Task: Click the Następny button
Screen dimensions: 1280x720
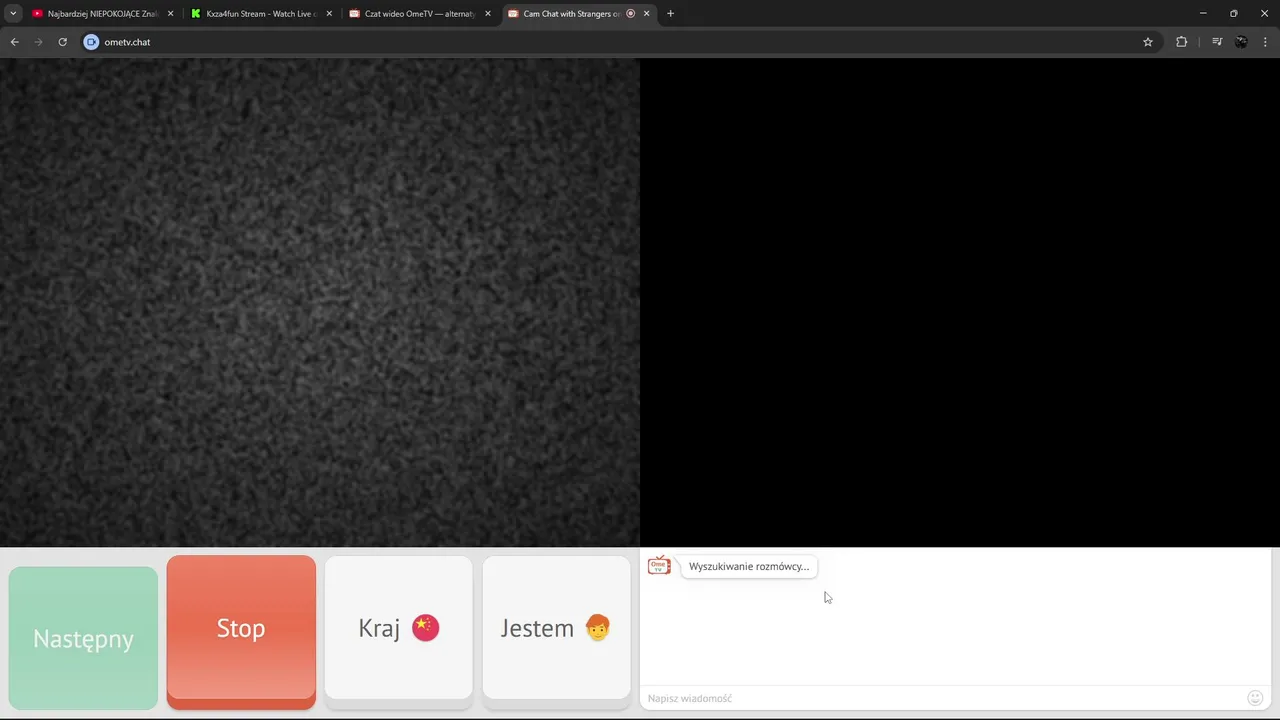Action: pyautogui.click(x=83, y=638)
